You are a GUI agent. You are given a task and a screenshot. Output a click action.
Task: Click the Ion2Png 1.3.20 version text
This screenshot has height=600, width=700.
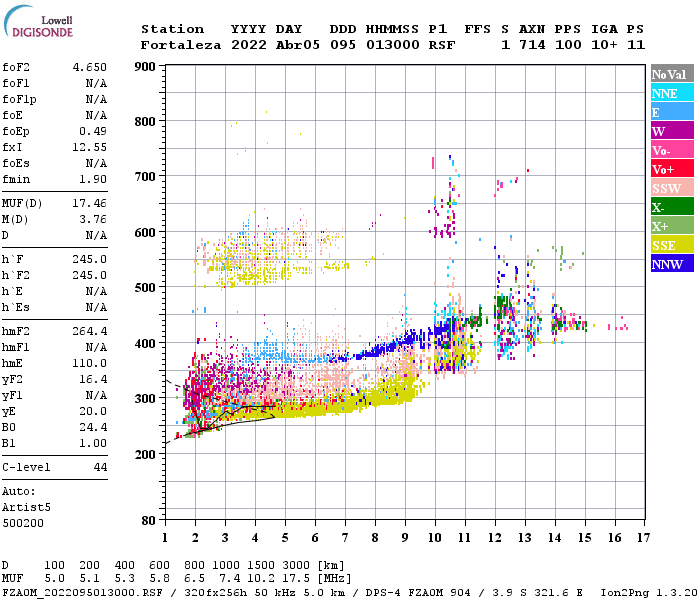tap(649, 593)
